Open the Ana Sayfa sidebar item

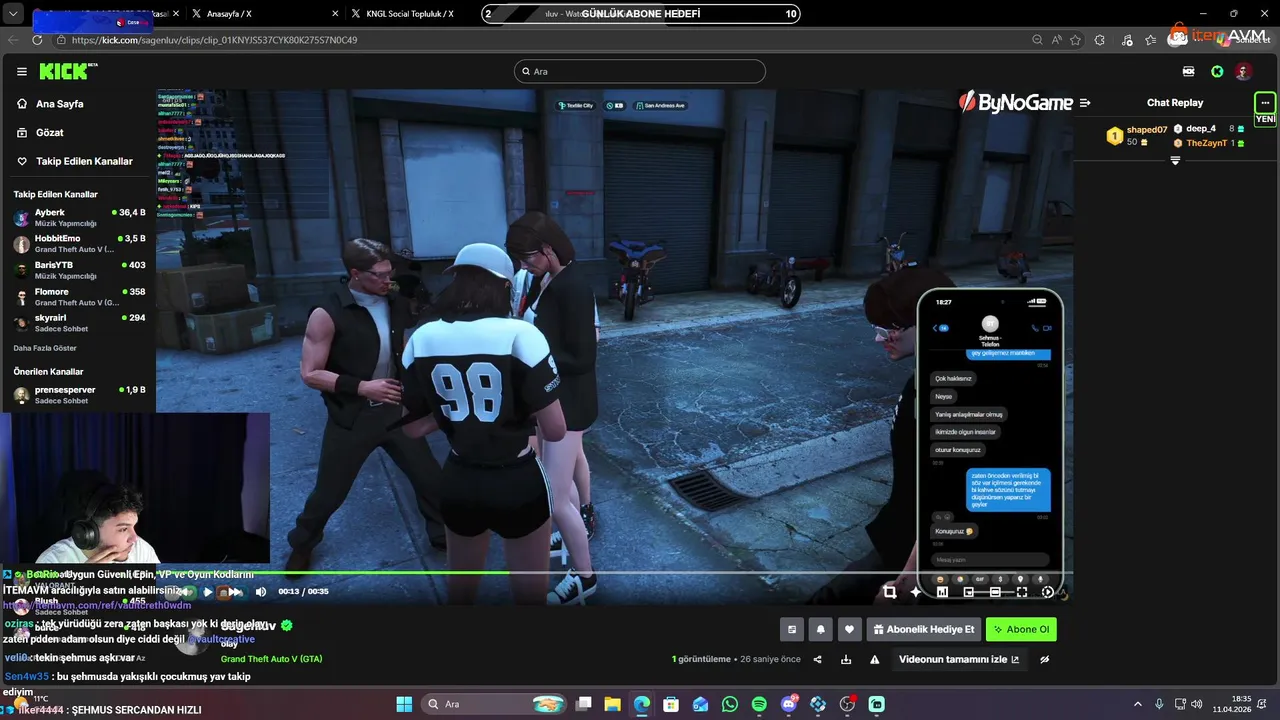coord(59,104)
